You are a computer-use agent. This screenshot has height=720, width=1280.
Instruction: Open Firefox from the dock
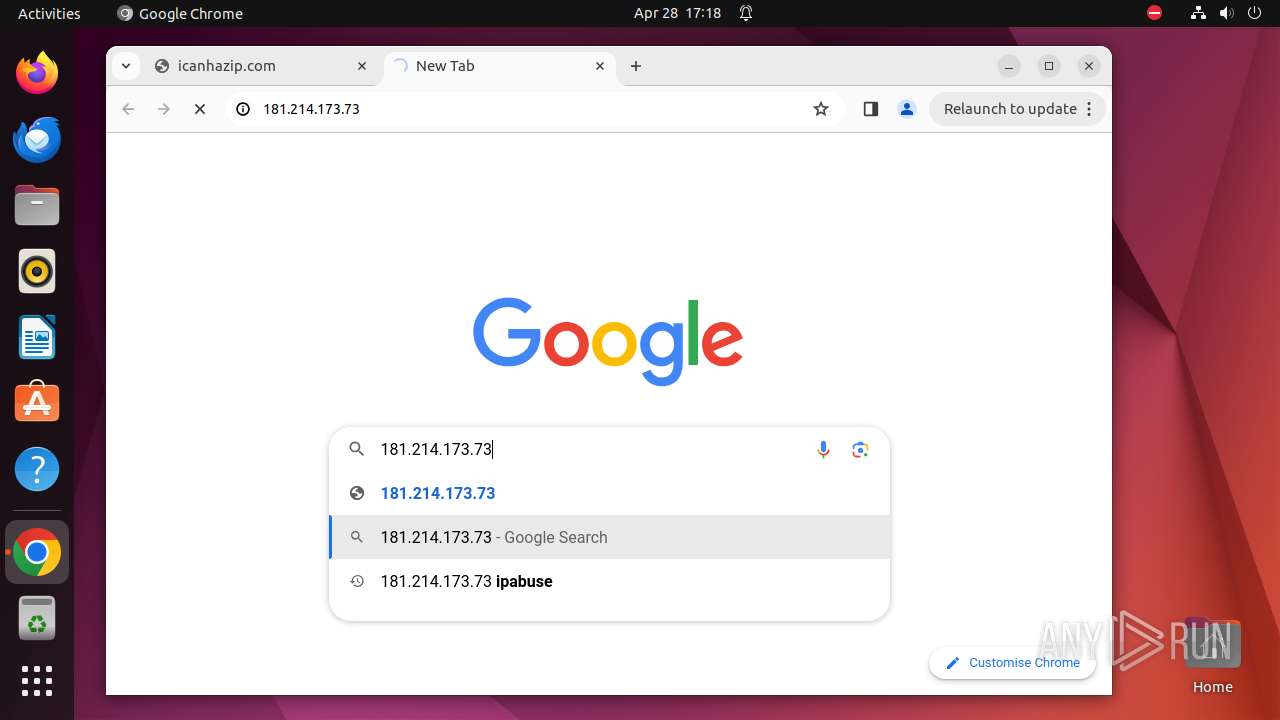[x=37, y=73]
